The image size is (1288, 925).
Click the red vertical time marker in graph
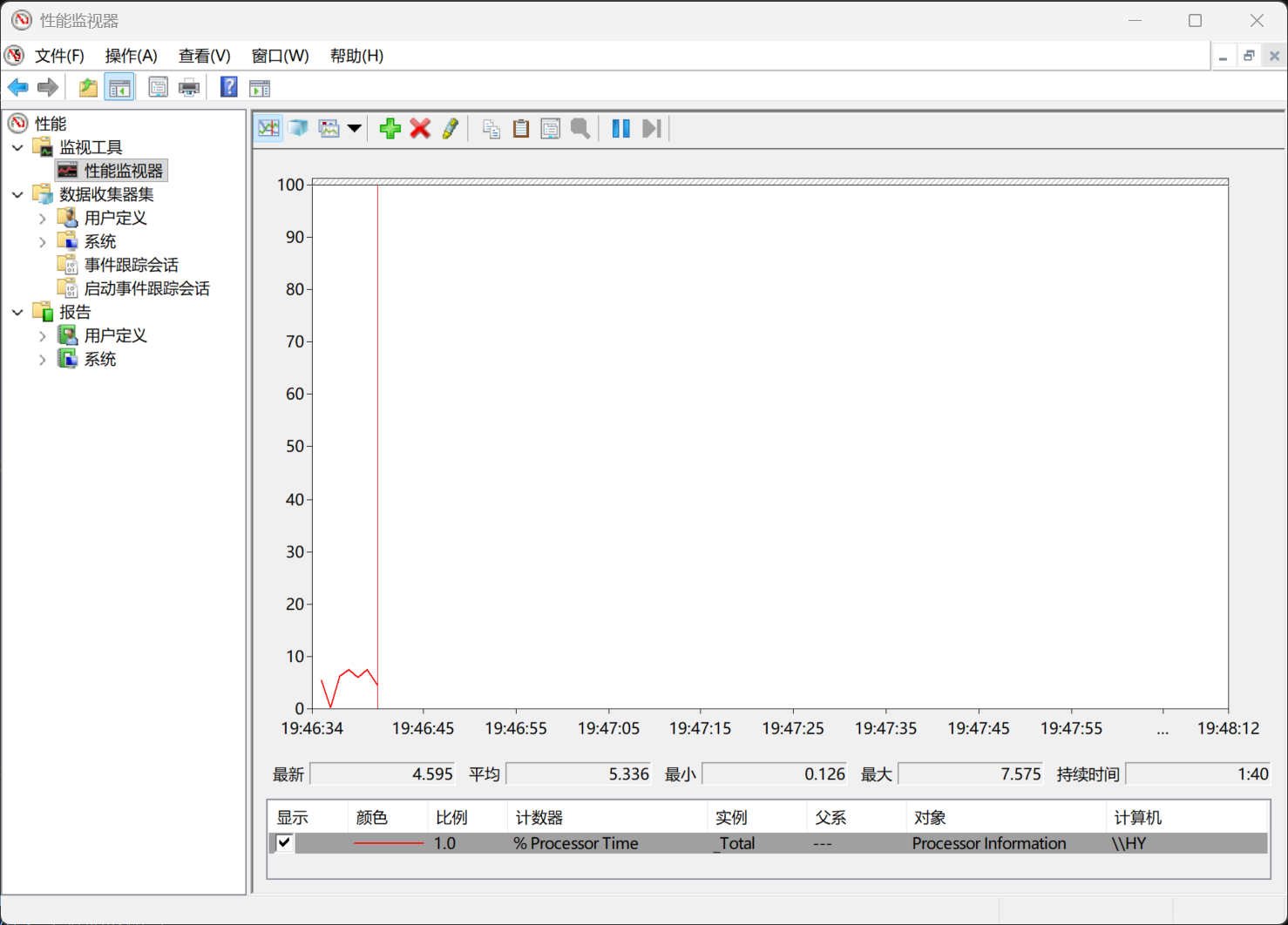click(x=377, y=446)
